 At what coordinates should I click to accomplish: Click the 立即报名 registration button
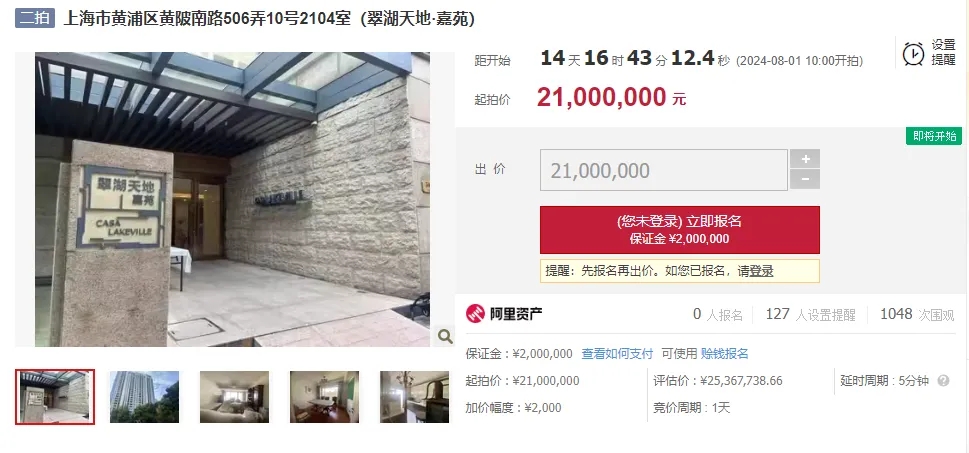tap(680, 230)
